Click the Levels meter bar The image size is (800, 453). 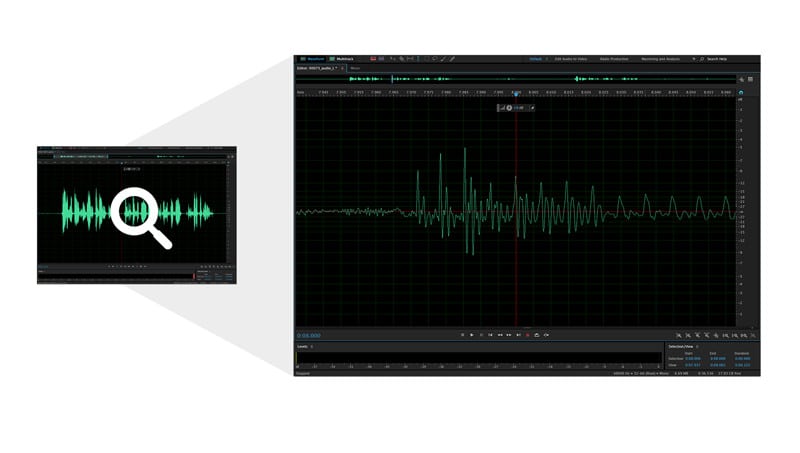pos(479,358)
